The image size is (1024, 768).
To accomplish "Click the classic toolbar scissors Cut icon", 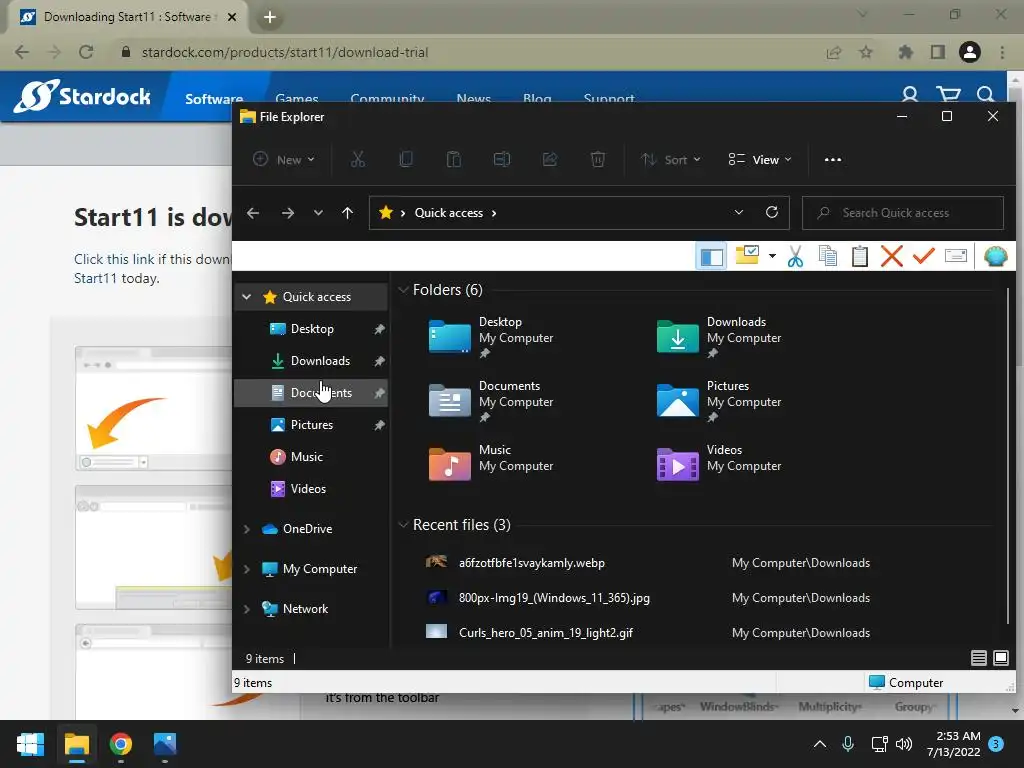I will (x=795, y=257).
